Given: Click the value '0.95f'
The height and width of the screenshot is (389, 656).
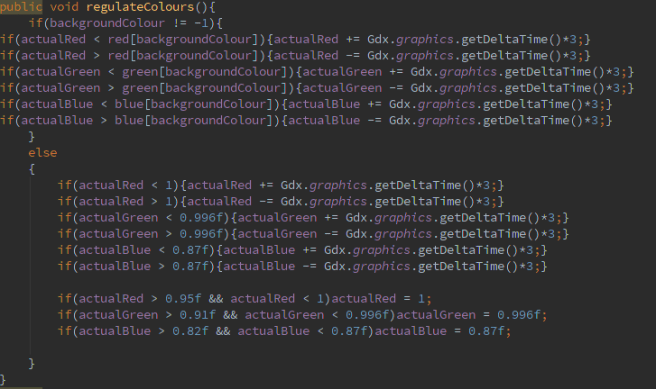Looking at the screenshot, I should [x=183, y=299].
